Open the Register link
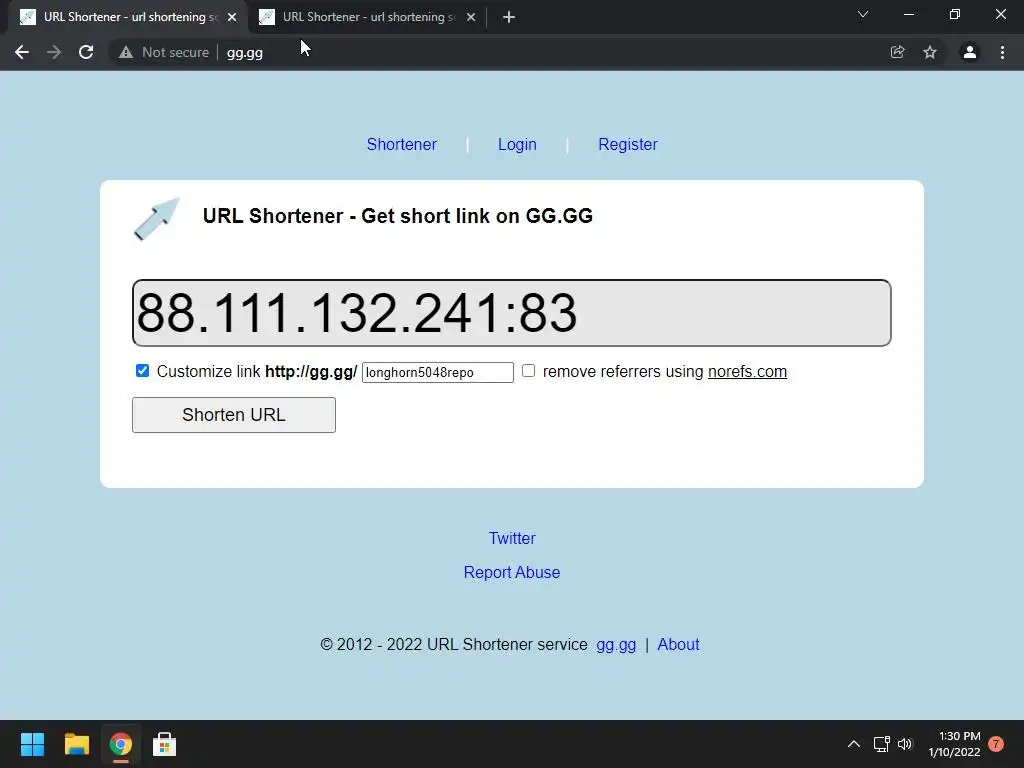 pos(628,144)
